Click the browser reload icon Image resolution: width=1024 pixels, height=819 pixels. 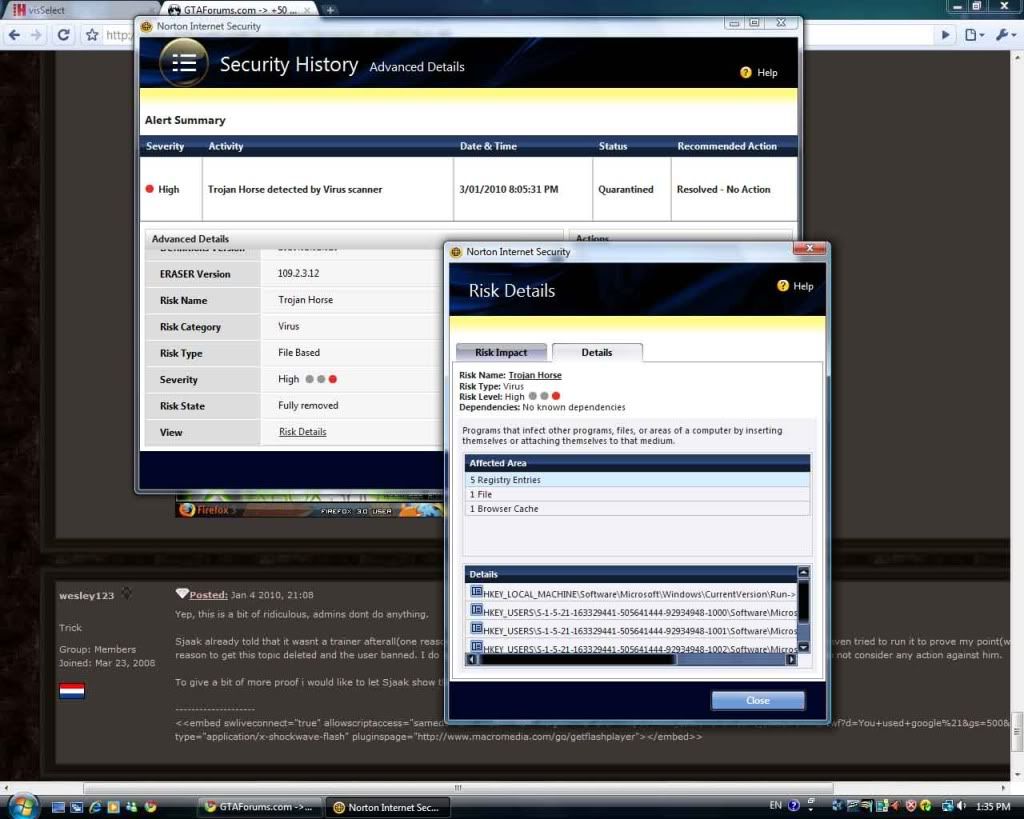[x=63, y=35]
